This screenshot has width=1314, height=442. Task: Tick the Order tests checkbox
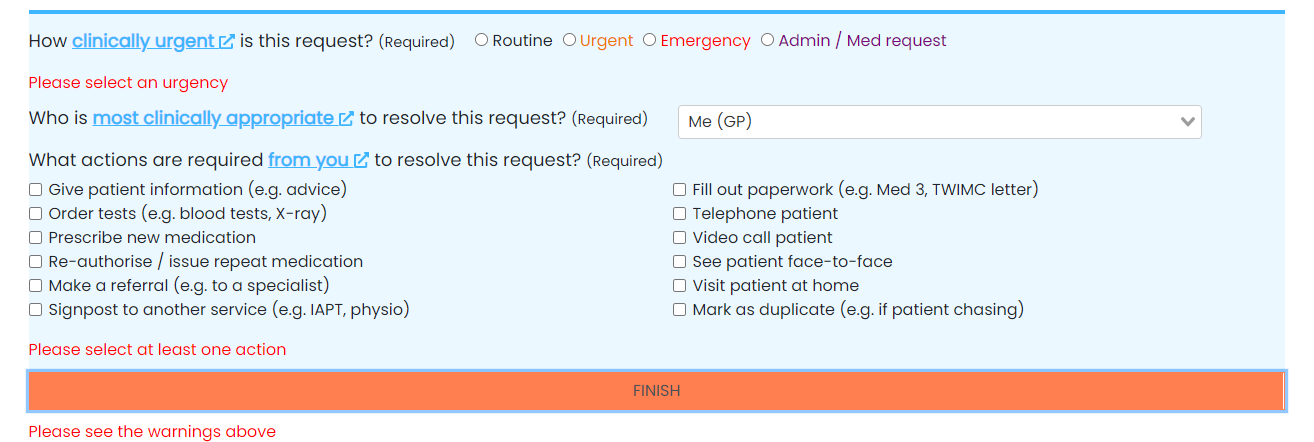point(36,213)
